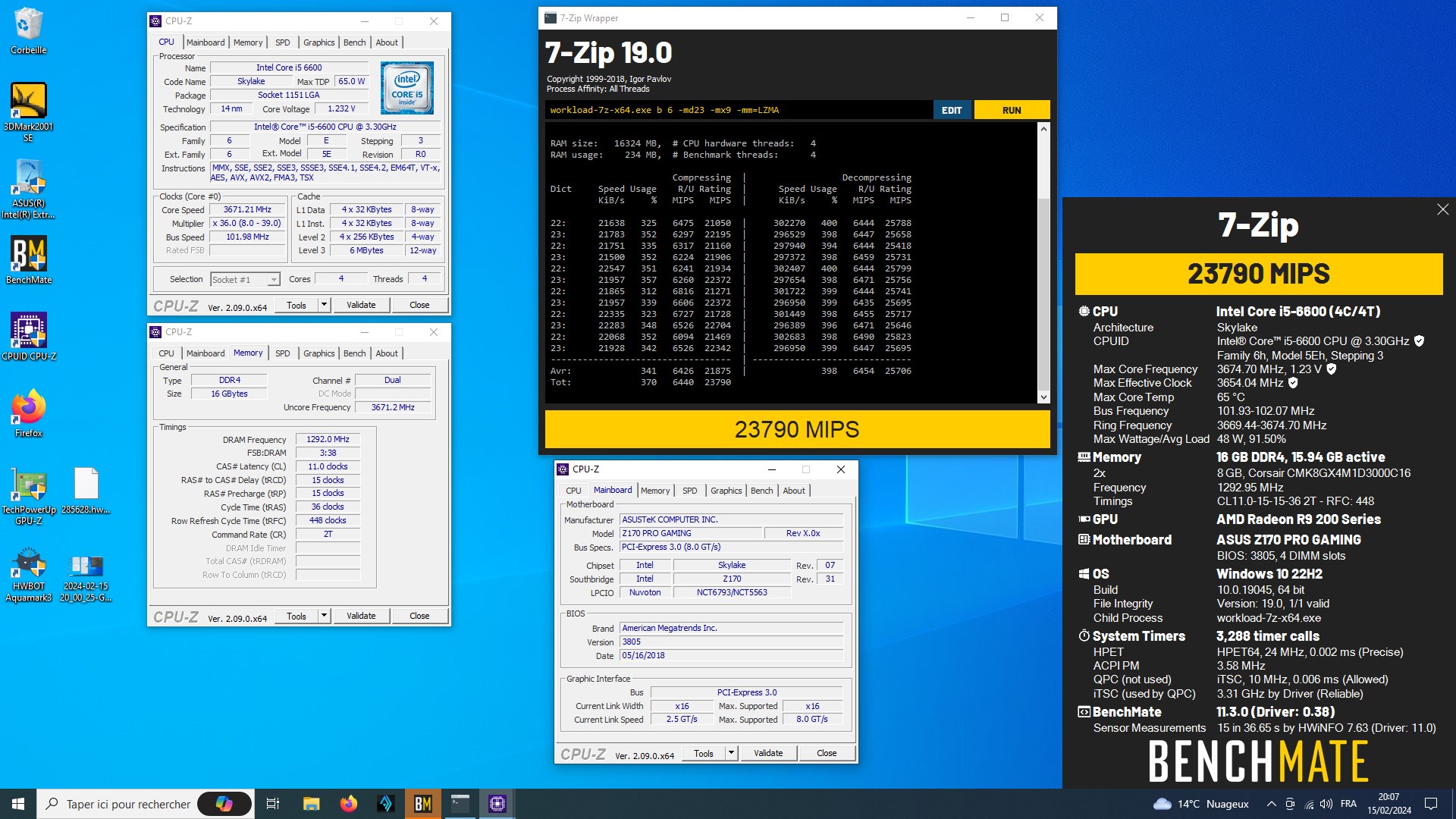
Task: Click the 23790 MIPS result bar in 7-Zip Wrapper
Action: point(797,429)
